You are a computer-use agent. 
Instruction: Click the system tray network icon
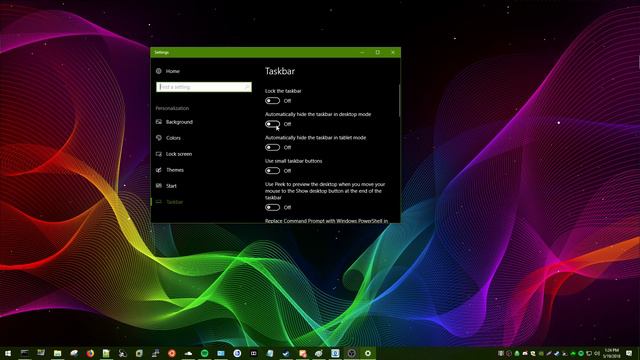pyautogui.click(x=589, y=353)
